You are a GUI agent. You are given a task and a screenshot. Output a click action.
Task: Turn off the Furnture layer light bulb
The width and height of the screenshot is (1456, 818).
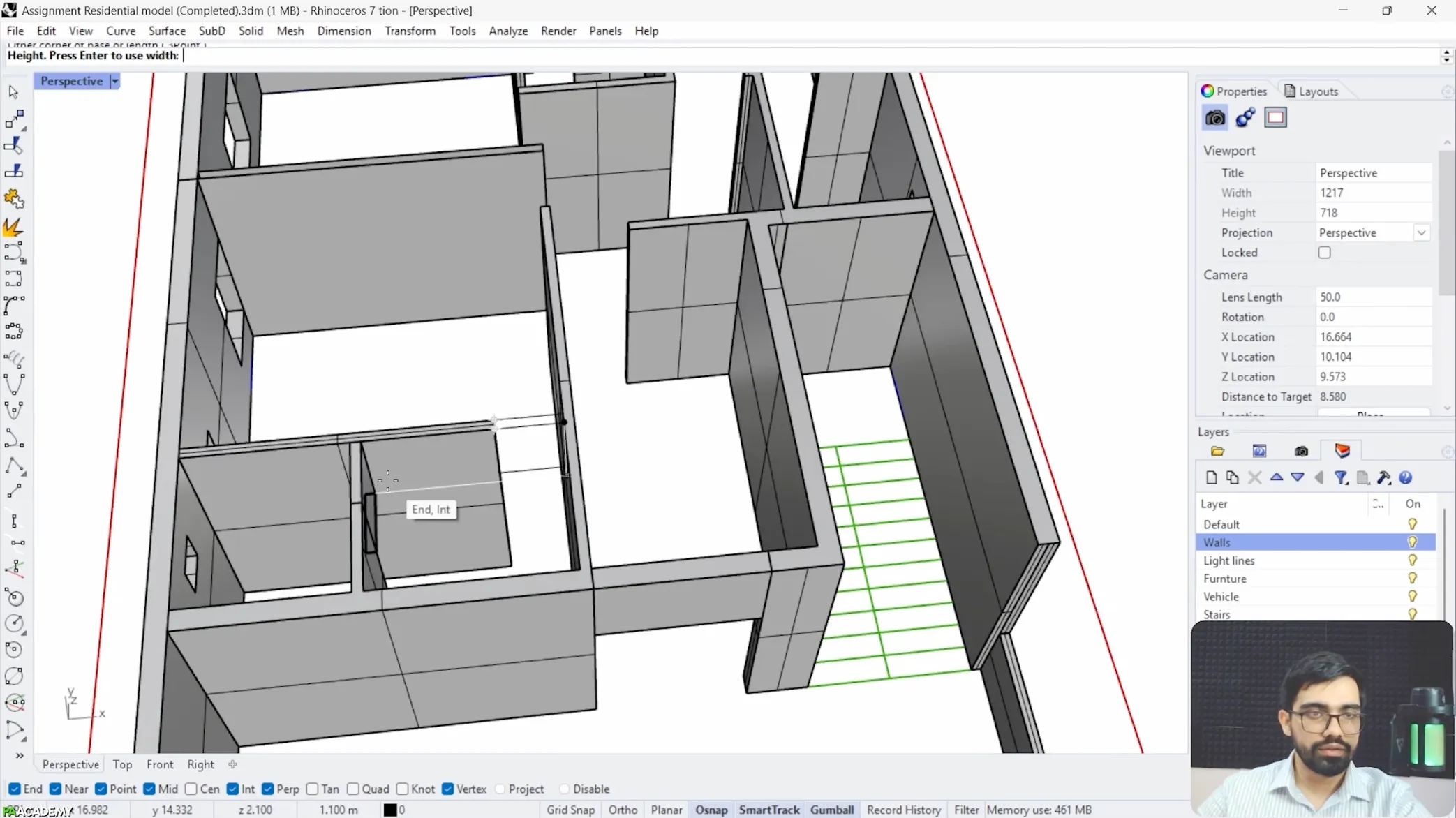click(x=1412, y=578)
